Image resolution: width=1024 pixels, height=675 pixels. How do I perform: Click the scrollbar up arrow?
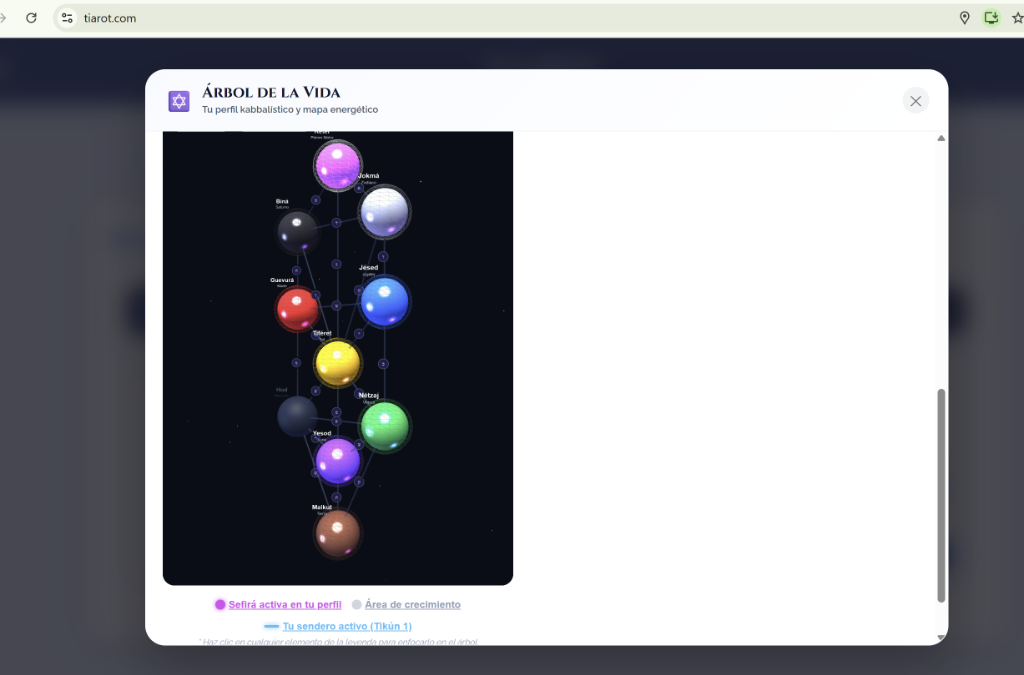click(941, 138)
